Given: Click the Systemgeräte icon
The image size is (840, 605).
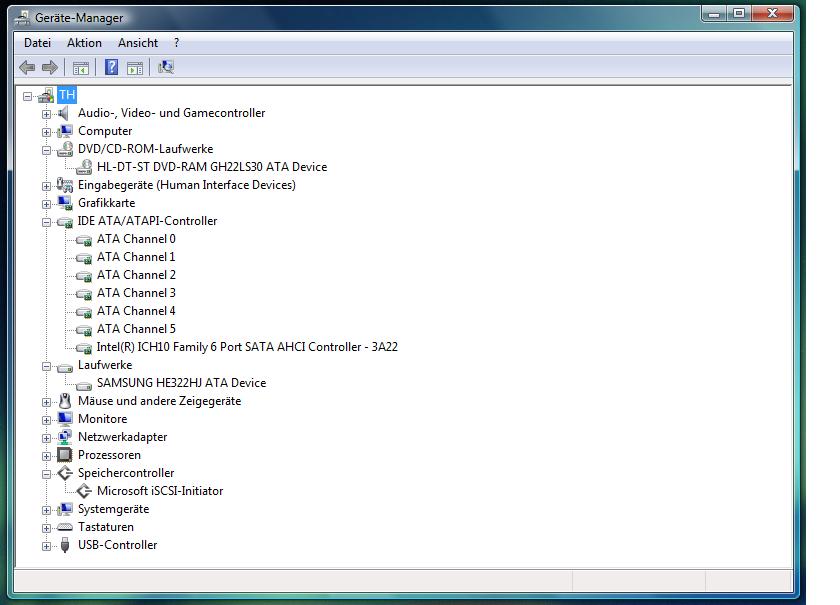Looking at the screenshot, I should (x=65, y=509).
